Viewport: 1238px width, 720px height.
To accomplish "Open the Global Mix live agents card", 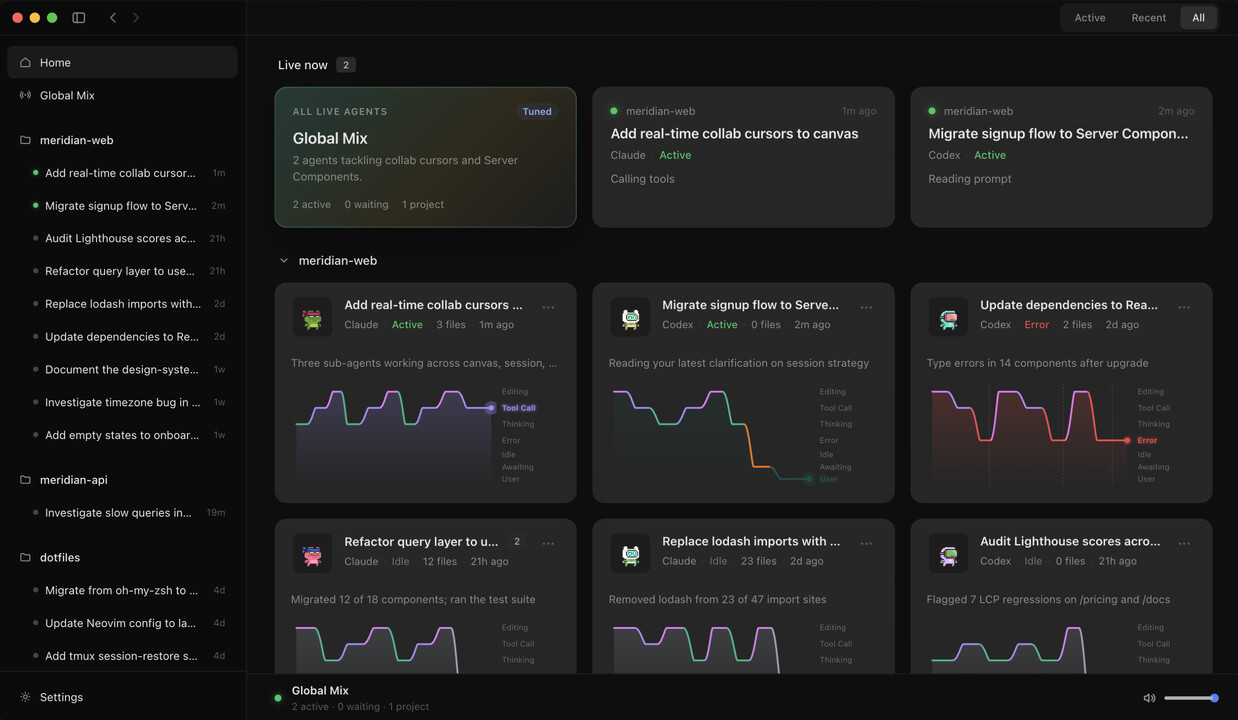I will tap(425, 157).
